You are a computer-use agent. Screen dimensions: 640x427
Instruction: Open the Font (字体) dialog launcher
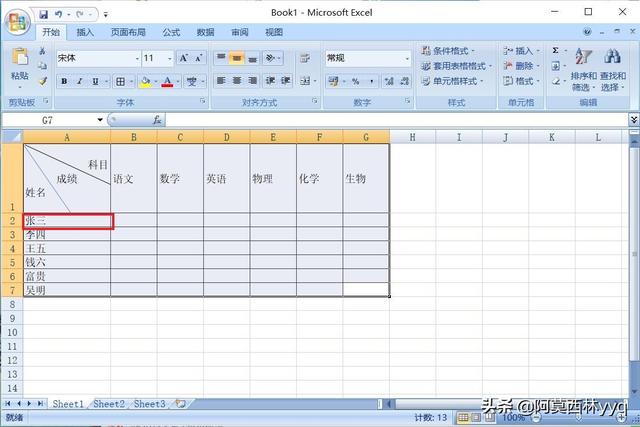pos(202,100)
